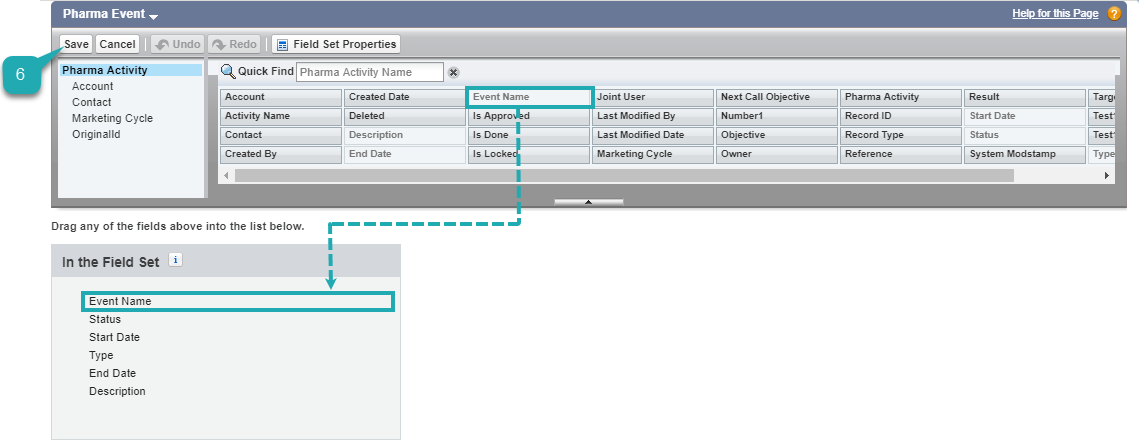Collapse the field palette with the arrow handle
The width and height of the screenshot is (1139, 445).
click(x=588, y=201)
